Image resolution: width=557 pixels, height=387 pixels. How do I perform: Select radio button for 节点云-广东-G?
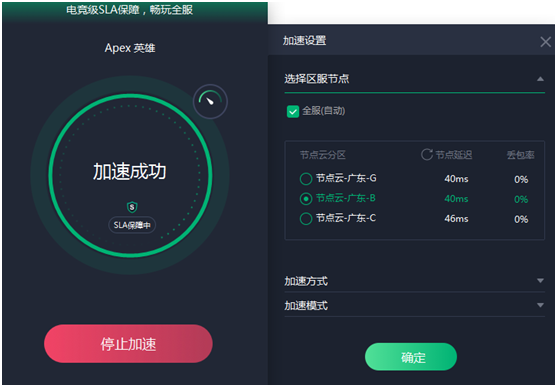pyautogui.click(x=305, y=178)
